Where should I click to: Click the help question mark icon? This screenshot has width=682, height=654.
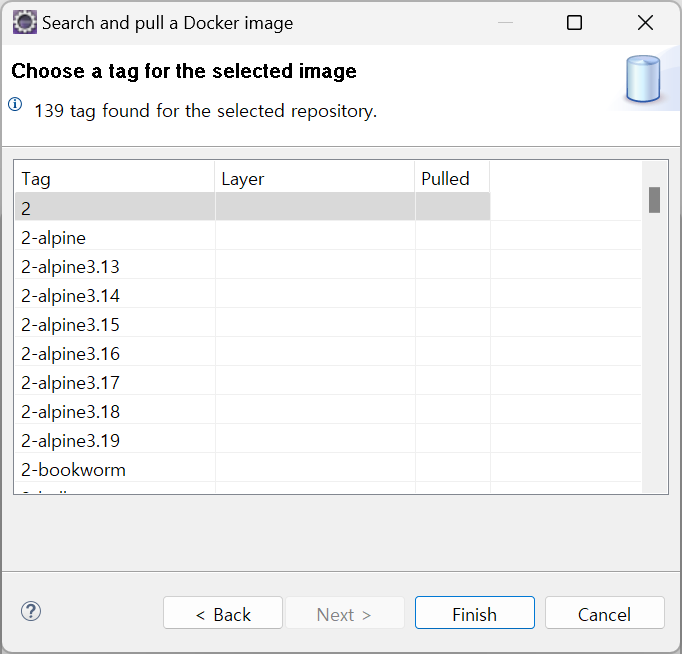(x=31, y=612)
